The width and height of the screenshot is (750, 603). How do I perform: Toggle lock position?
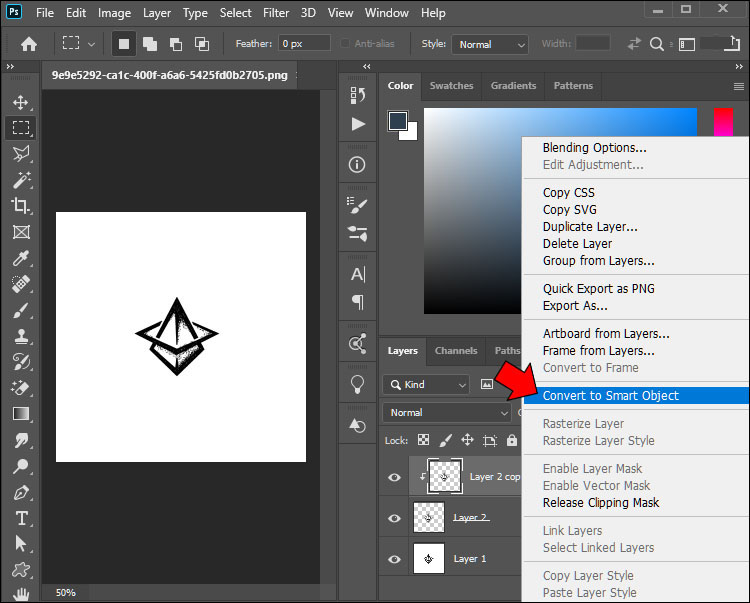tap(467, 440)
